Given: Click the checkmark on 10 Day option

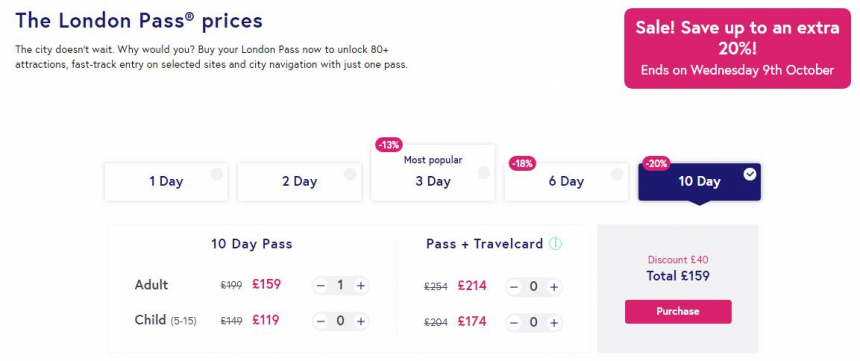Looking at the screenshot, I should [750, 174].
